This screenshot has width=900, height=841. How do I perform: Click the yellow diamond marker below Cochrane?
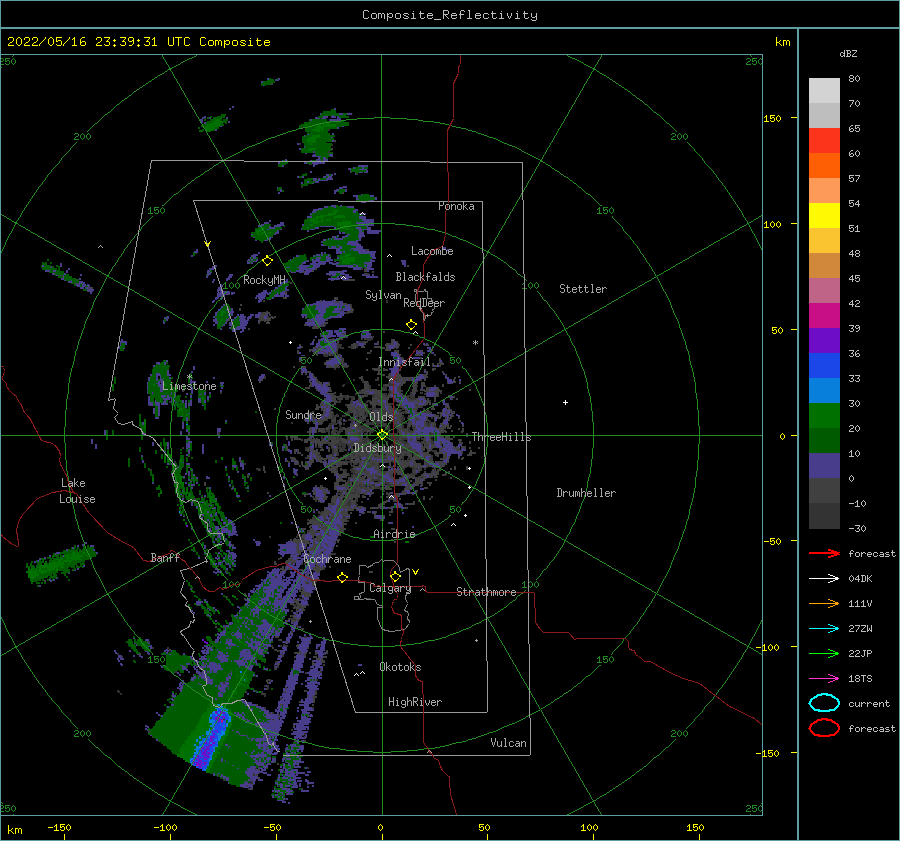(x=343, y=578)
